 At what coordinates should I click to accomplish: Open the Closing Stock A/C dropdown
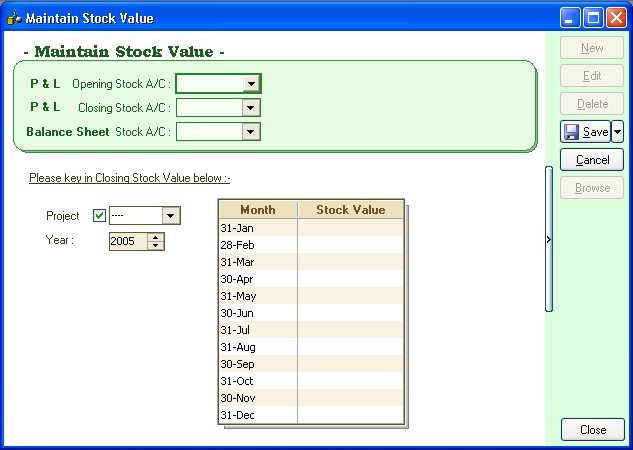click(251, 108)
